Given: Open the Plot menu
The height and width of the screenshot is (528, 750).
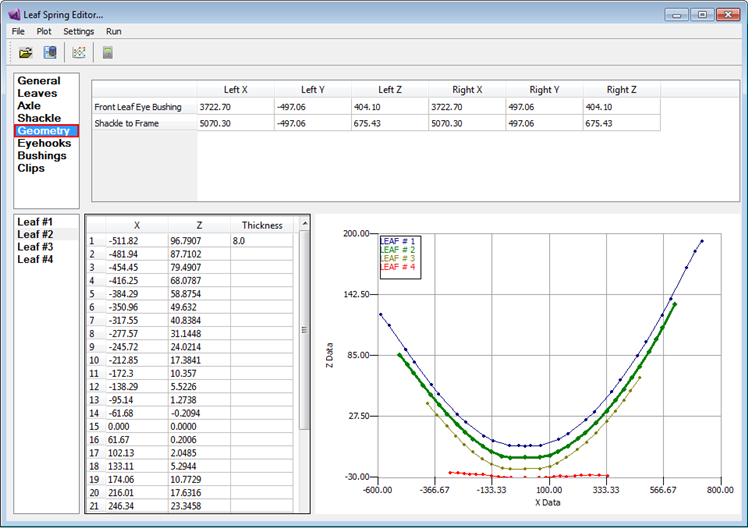Looking at the screenshot, I should (x=44, y=32).
